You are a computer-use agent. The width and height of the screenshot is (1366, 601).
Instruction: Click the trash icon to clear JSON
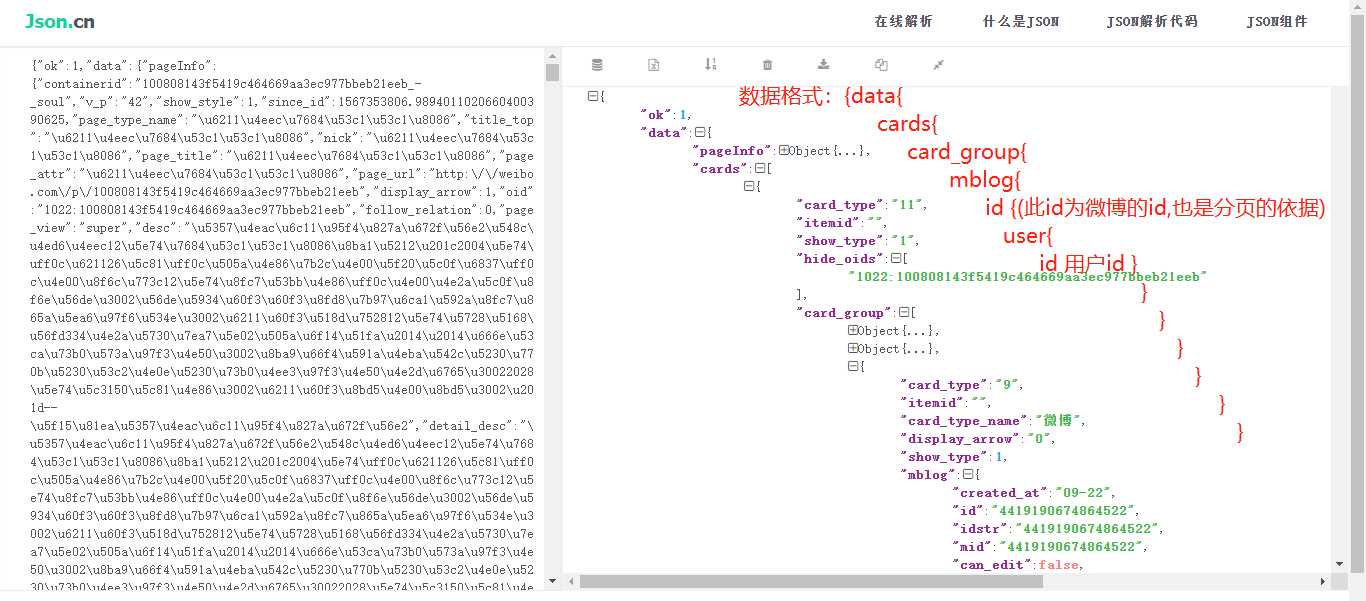[x=767, y=65]
